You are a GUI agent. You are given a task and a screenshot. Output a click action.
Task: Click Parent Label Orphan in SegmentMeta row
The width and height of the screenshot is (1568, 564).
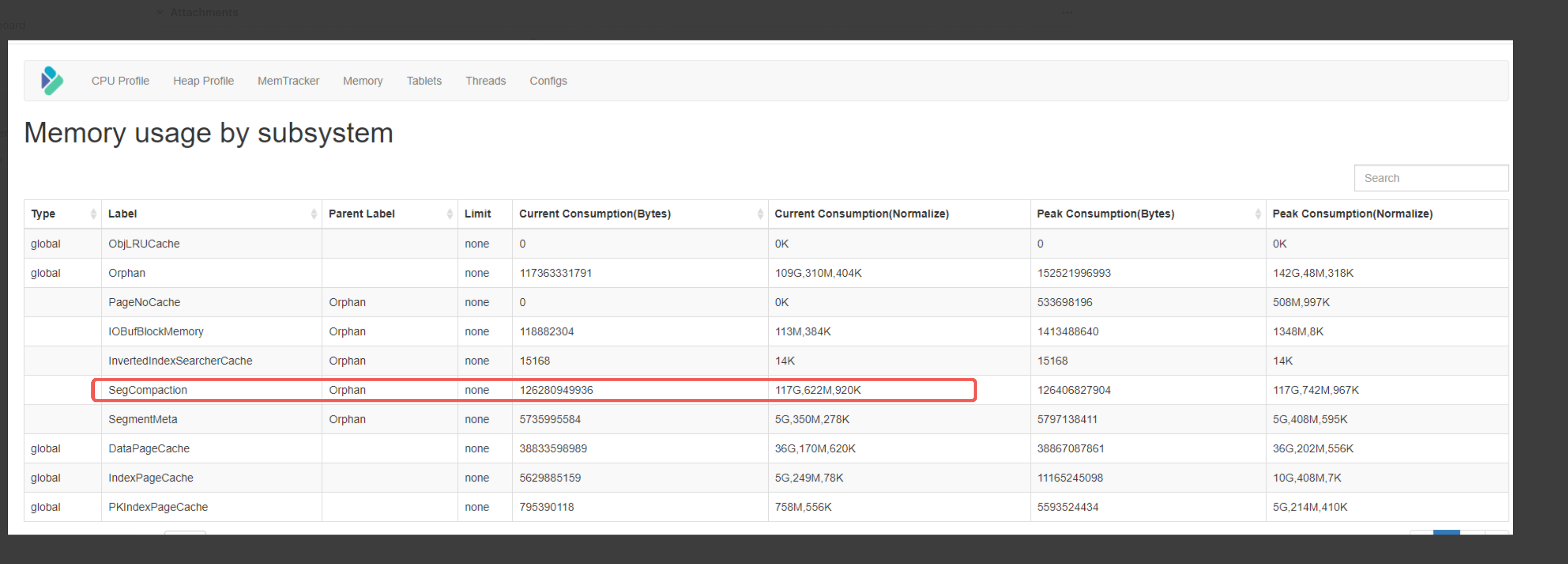[x=347, y=419]
